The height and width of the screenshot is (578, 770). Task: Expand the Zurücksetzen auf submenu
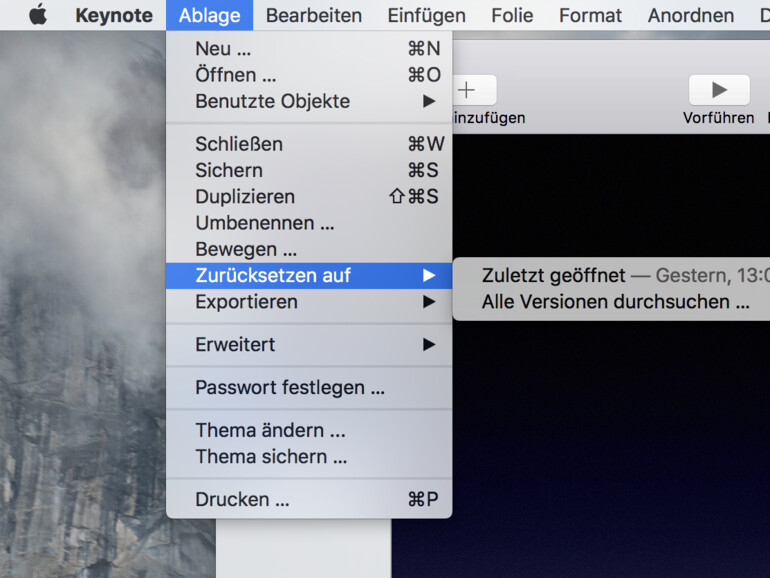[309, 275]
